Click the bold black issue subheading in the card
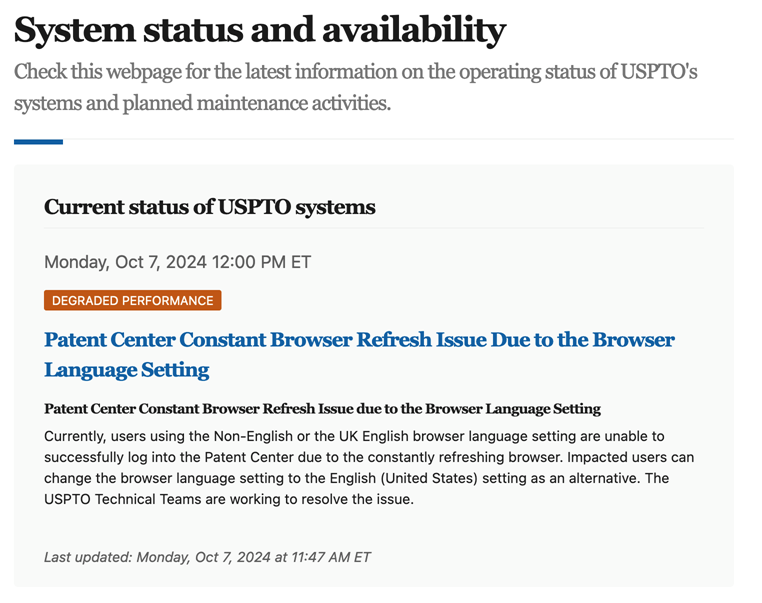Viewport: 762px width, 603px height. [322, 409]
